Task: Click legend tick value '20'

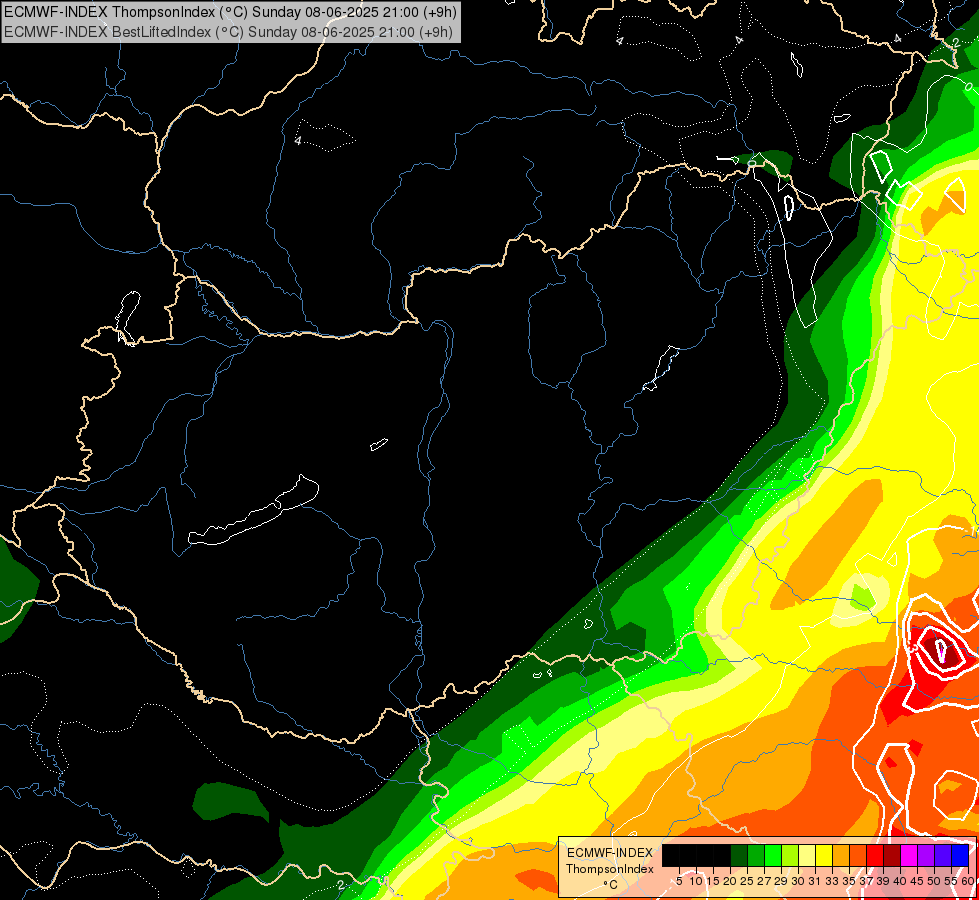Action: (731, 881)
